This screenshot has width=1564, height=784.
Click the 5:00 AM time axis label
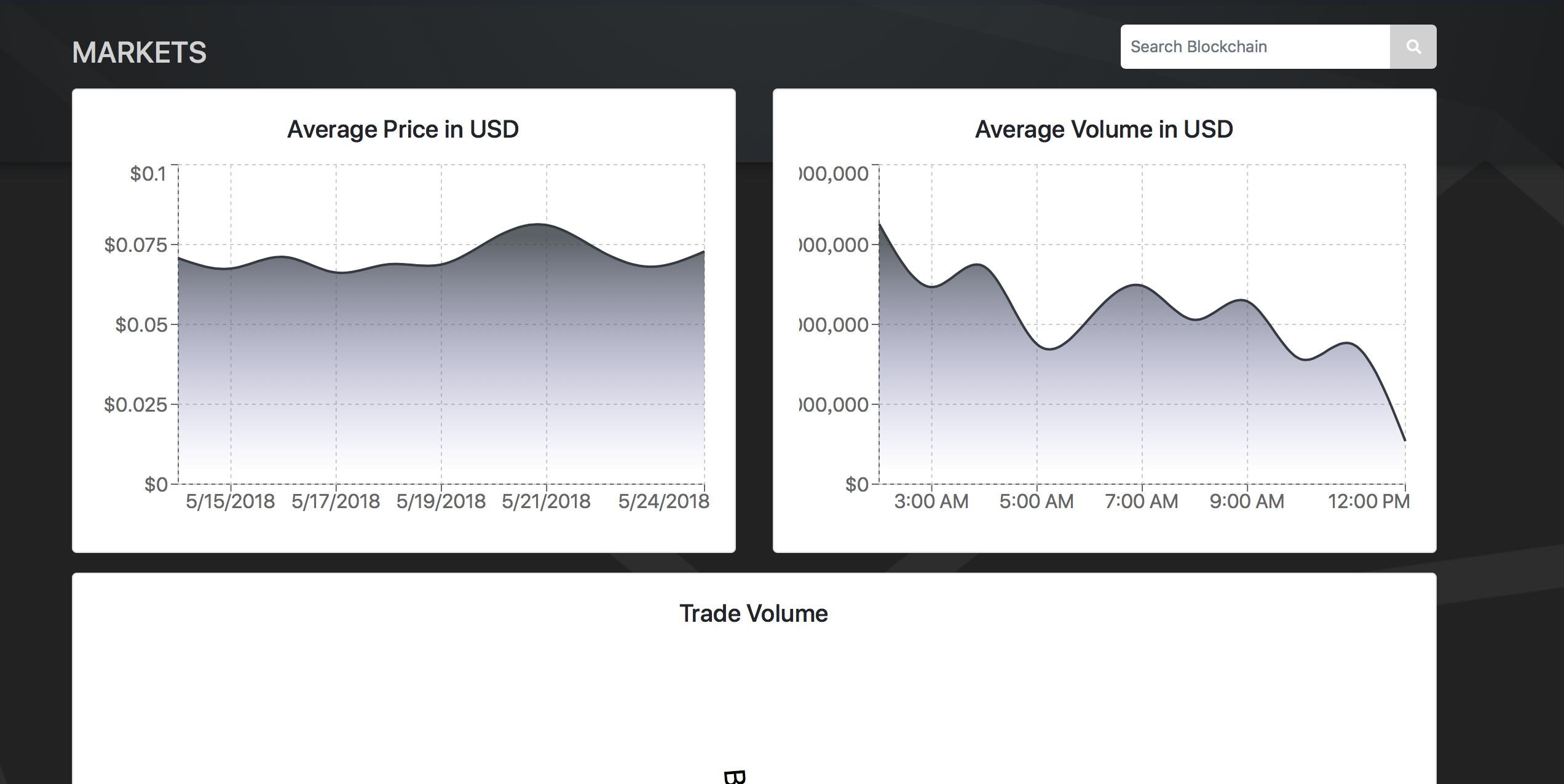click(1037, 501)
